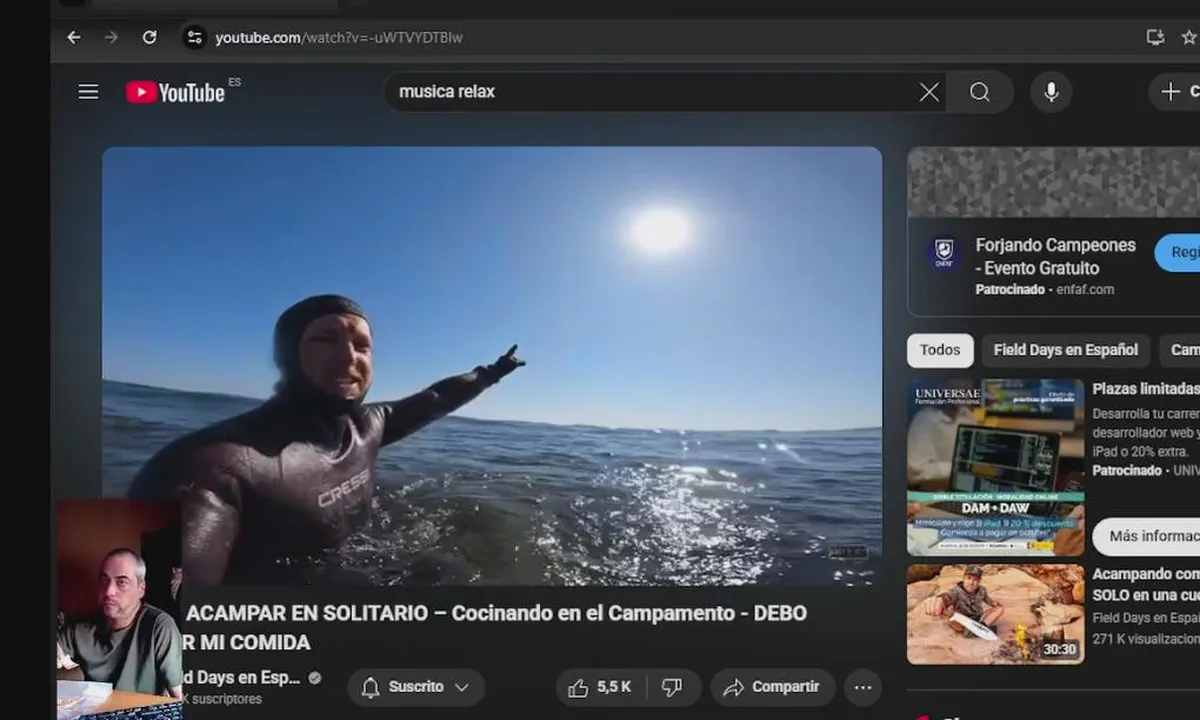This screenshot has height=720, width=1200.
Task: Bookmark this page with the star icon
Action: [1189, 37]
